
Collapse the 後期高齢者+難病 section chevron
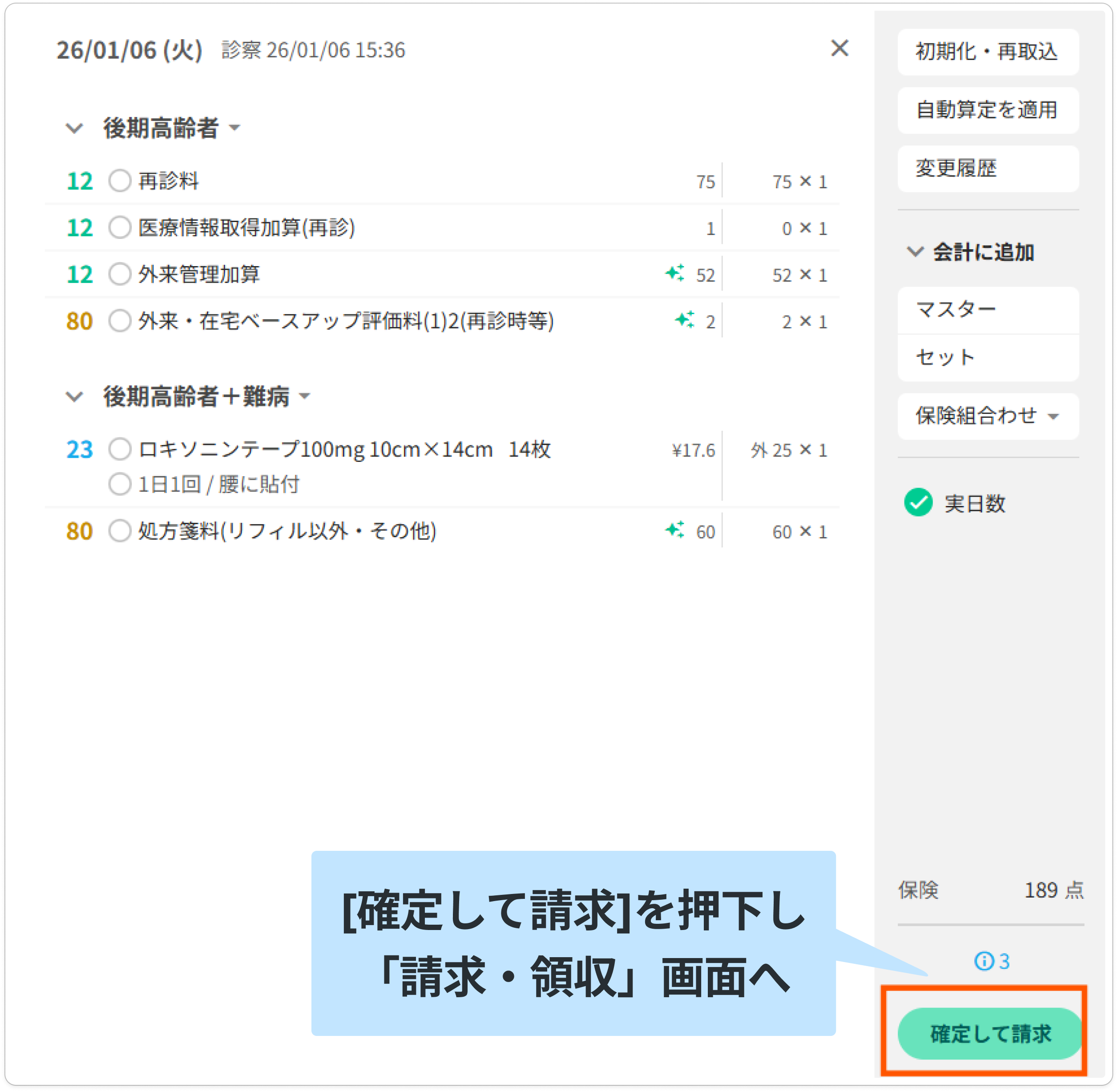click(75, 396)
